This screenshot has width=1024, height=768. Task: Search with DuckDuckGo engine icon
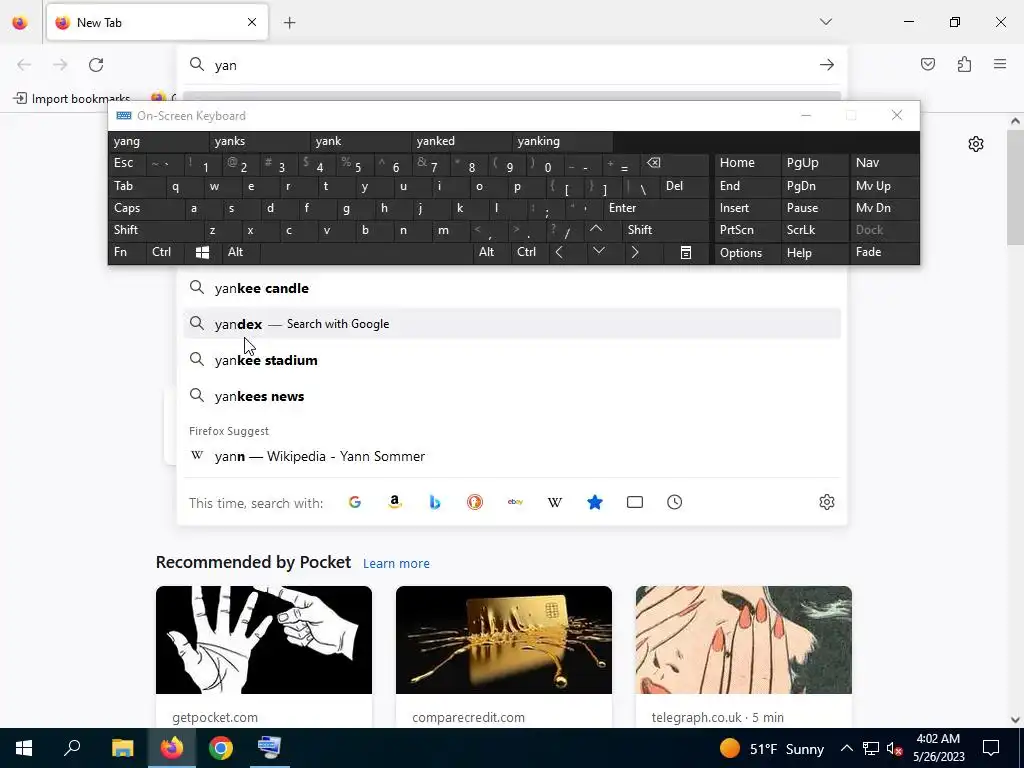(x=475, y=502)
